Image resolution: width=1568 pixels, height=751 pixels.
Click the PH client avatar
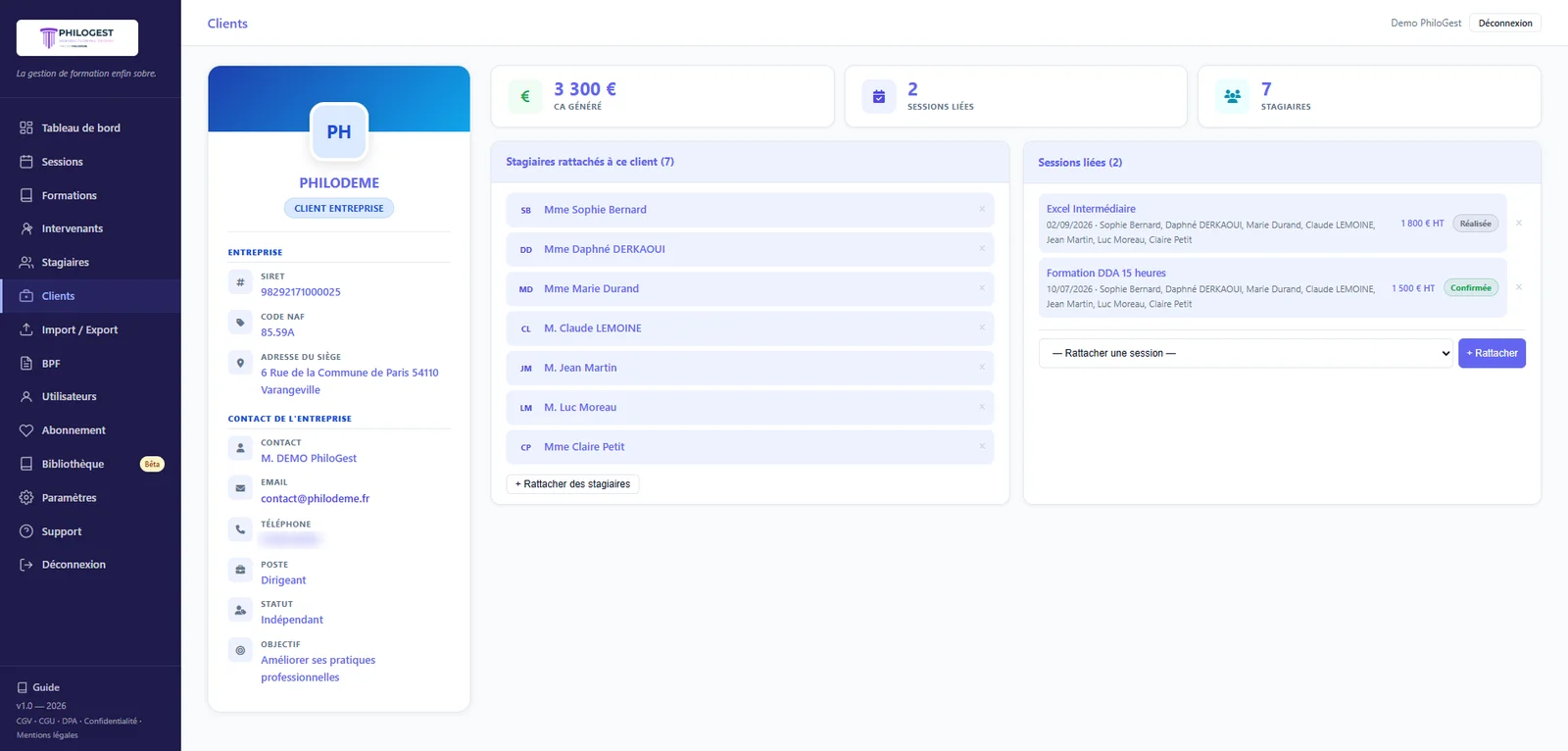click(x=339, y=131)
